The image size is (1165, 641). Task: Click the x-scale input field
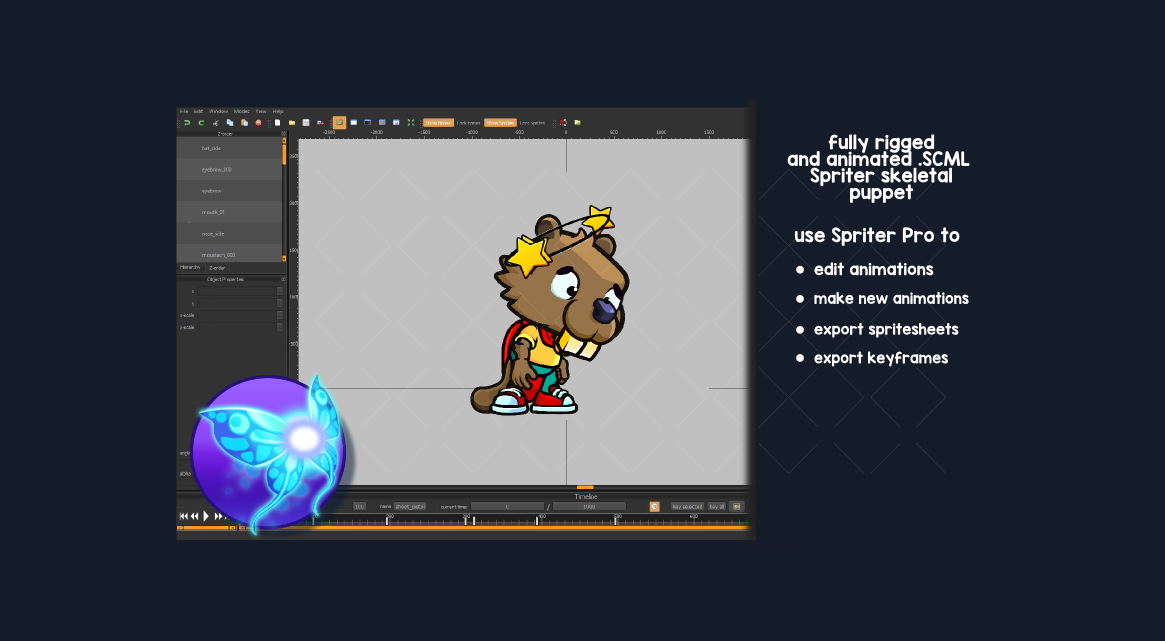pyautogui.click(x=236, y=315)
